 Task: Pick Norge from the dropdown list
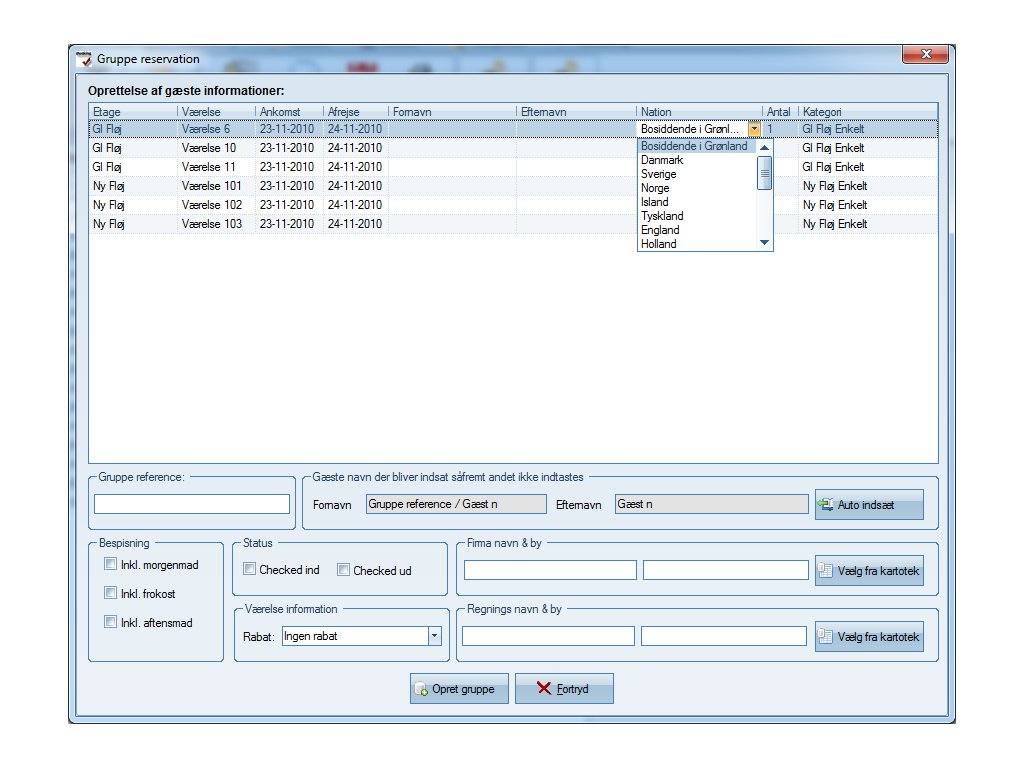[655, 188]
